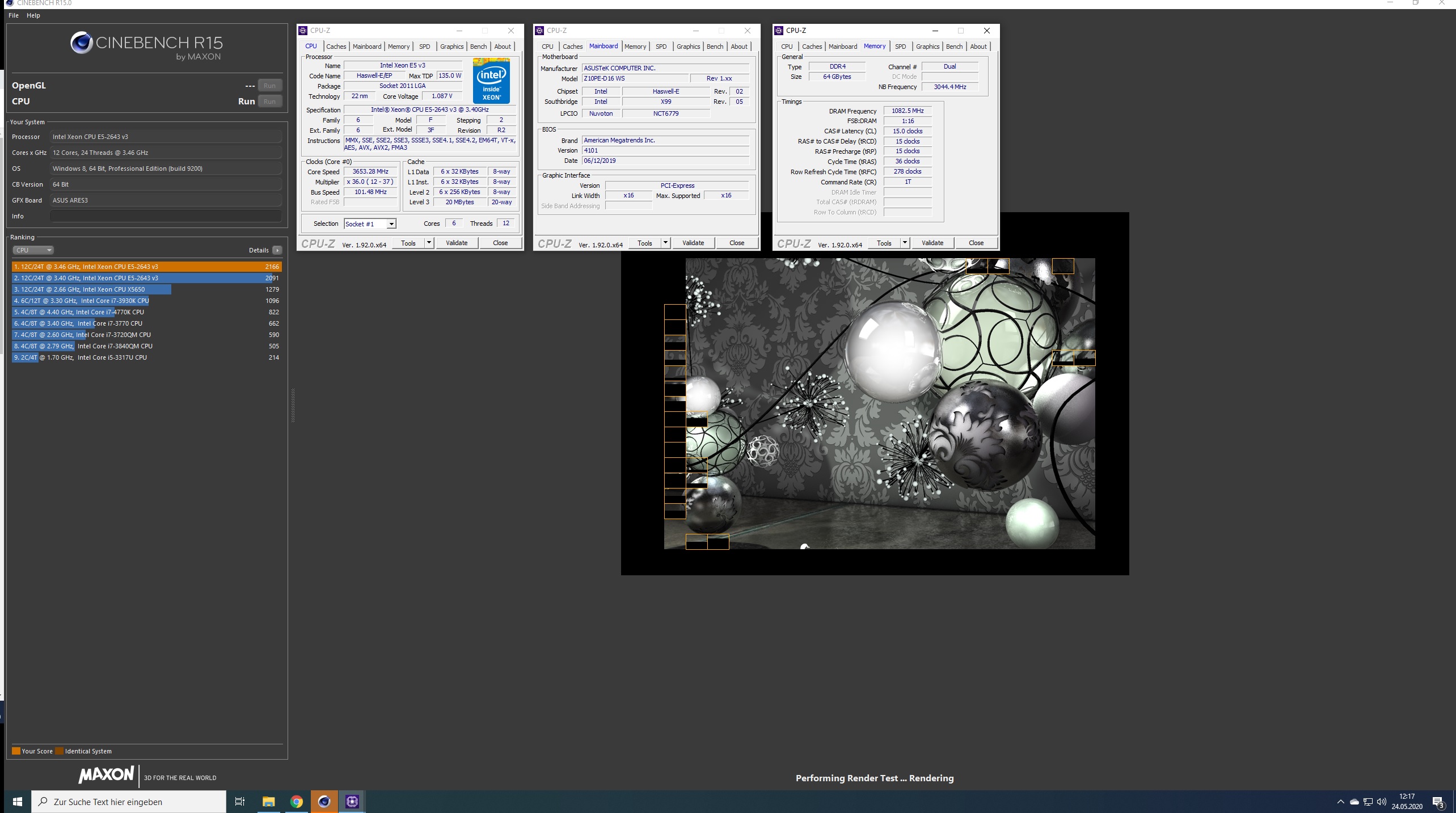The image size is (1456, 813).
Task: Click the Windows search box
Action: [x=129, y=802]
